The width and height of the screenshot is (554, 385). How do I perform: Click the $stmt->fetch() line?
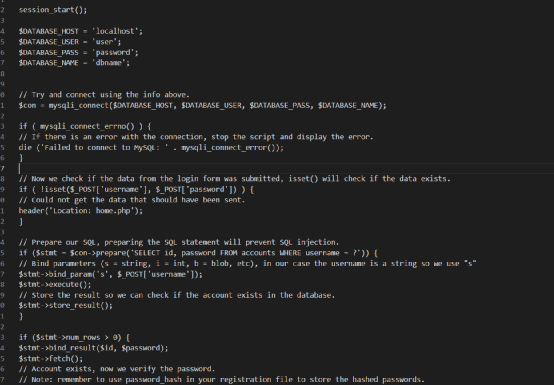51,359
